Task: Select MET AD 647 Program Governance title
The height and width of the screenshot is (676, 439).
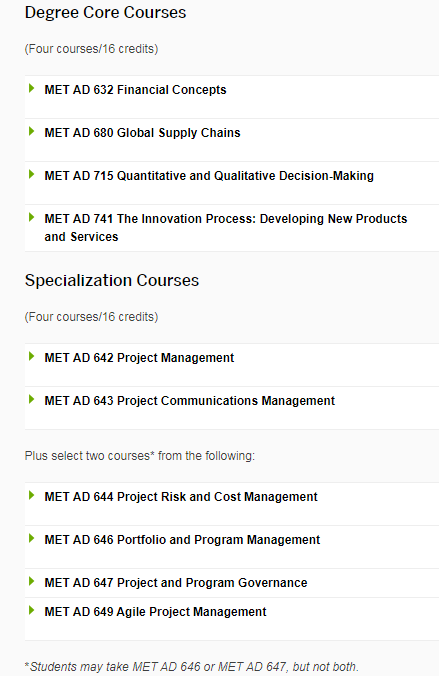Action: point(176,583)
